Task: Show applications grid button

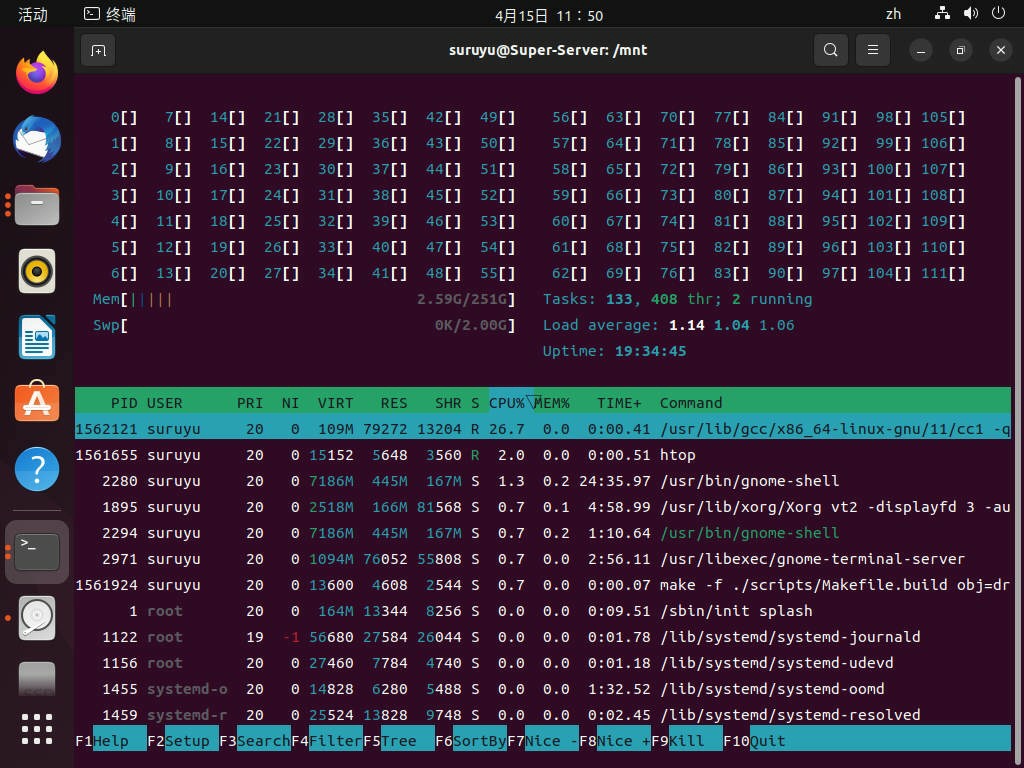Action: click(37, 729)
